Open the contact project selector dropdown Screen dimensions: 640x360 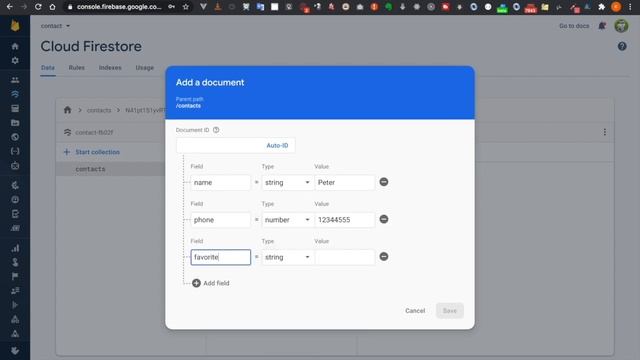click(55, 26)
